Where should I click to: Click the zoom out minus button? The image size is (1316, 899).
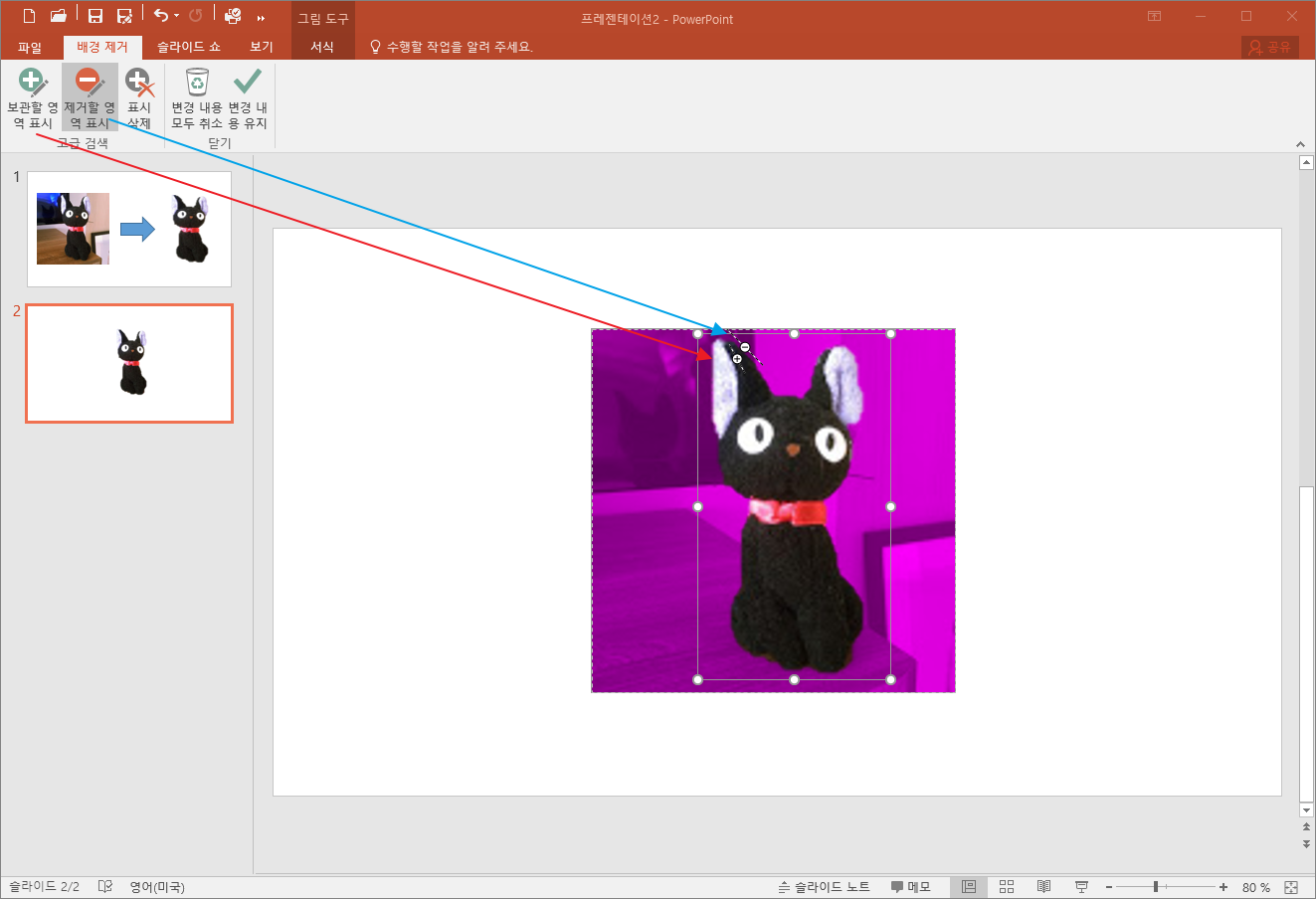click(1109, 887)
